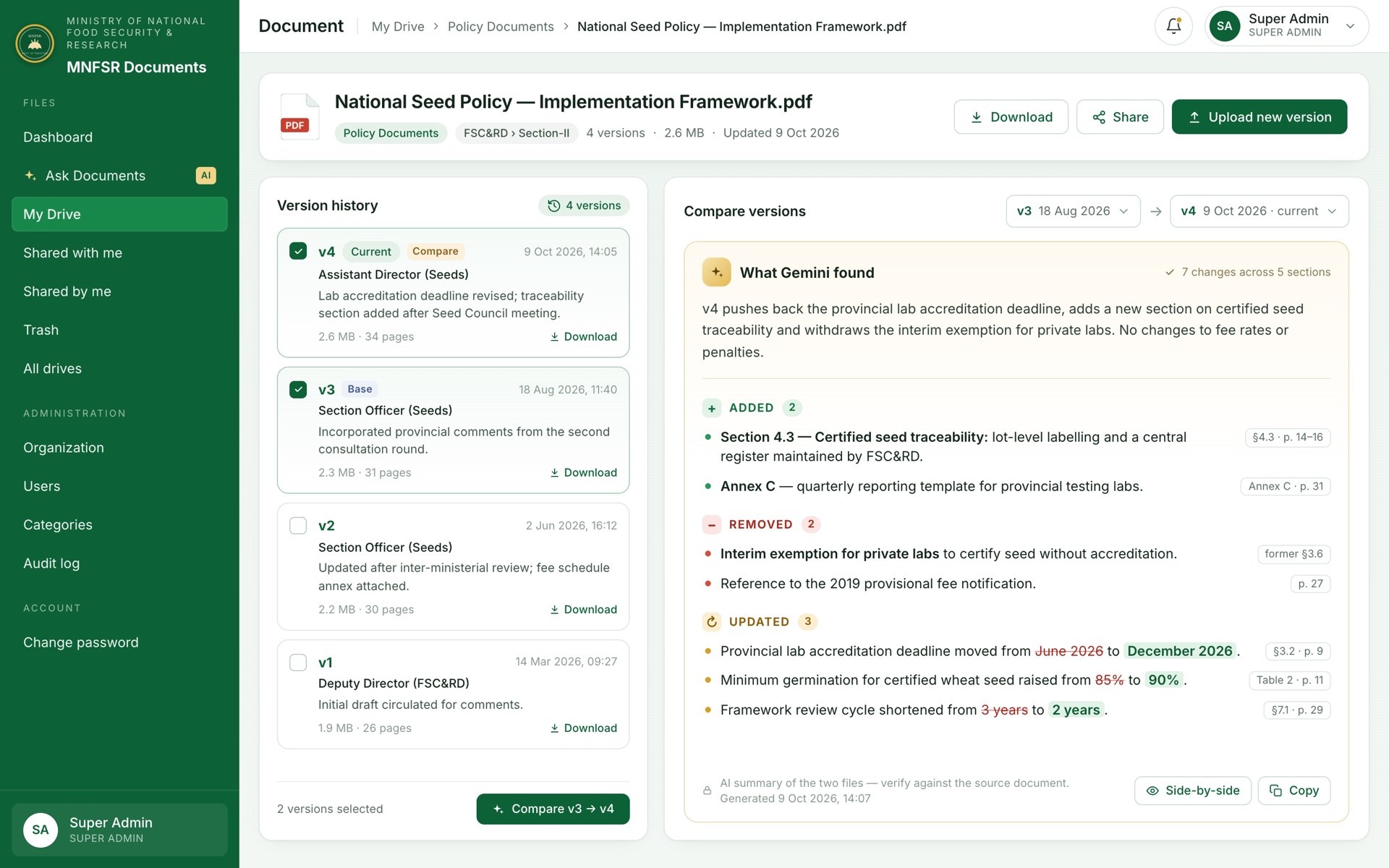Click the Table 2 · p. 11 reference chip

[1289, 680]
